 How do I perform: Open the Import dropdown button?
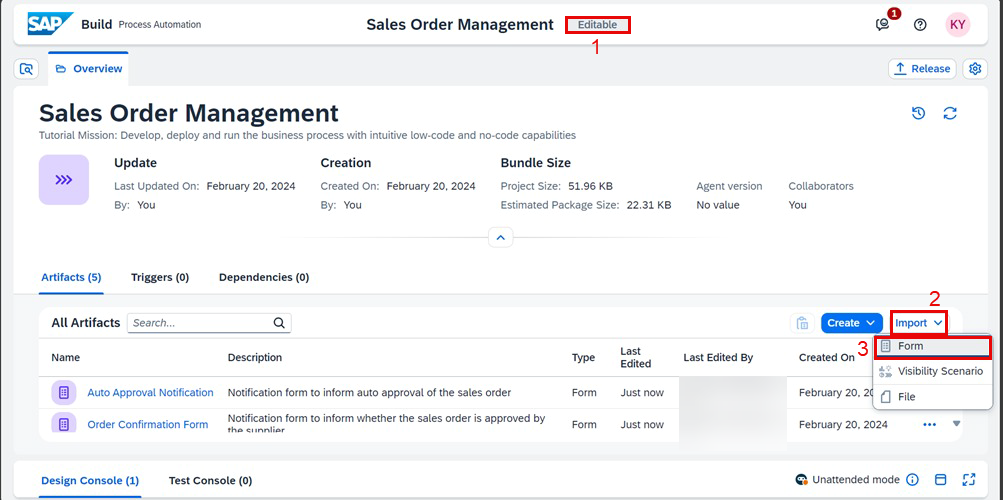pos(919,323)
